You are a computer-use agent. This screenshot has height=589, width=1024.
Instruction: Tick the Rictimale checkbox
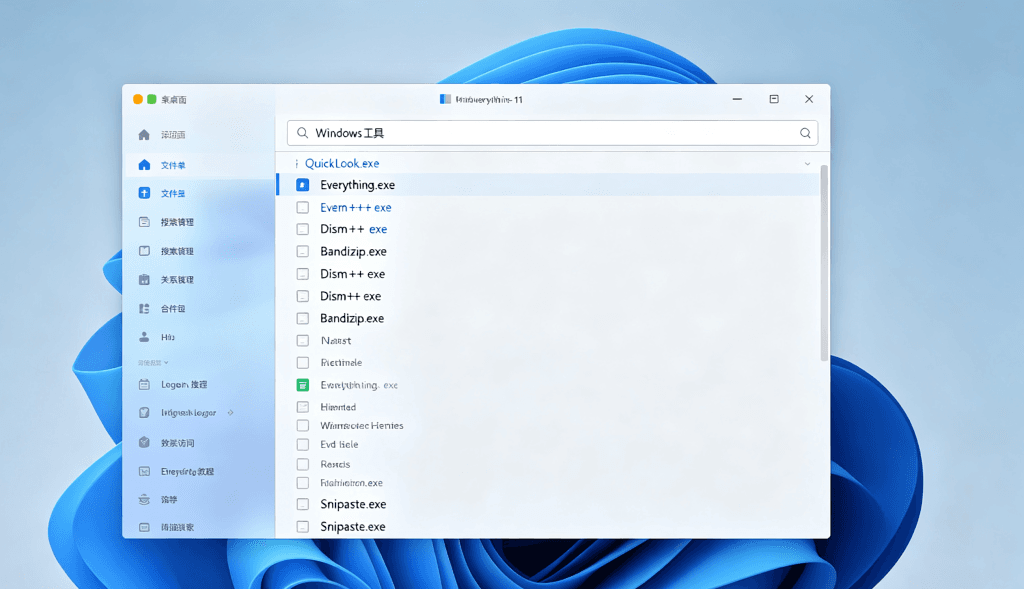coord(302,362)
